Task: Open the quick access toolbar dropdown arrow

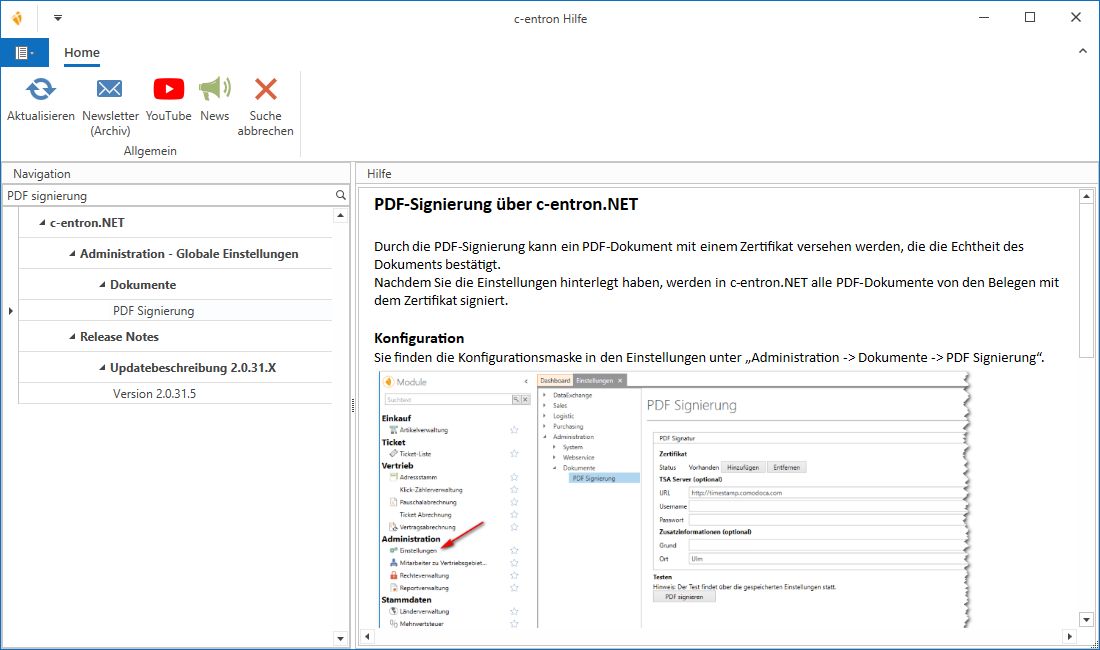Action: (58, 17)
